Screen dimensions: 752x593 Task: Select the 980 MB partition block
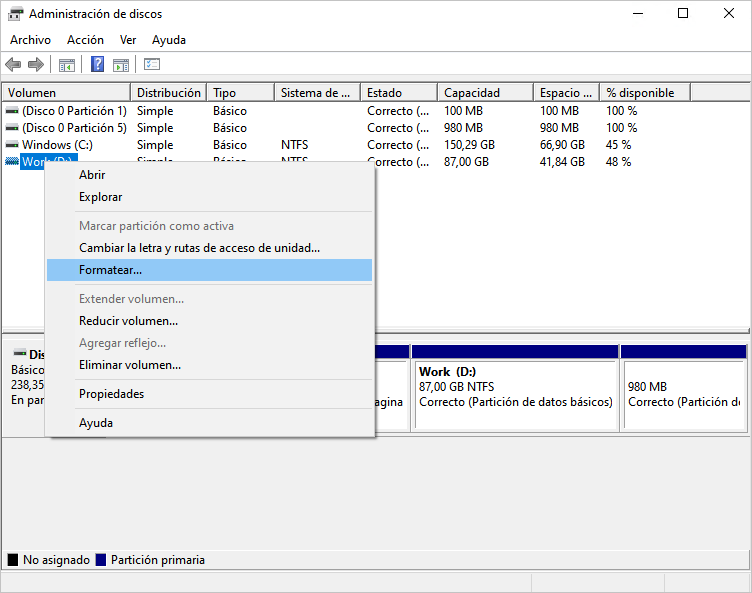[x=683, y=395]
